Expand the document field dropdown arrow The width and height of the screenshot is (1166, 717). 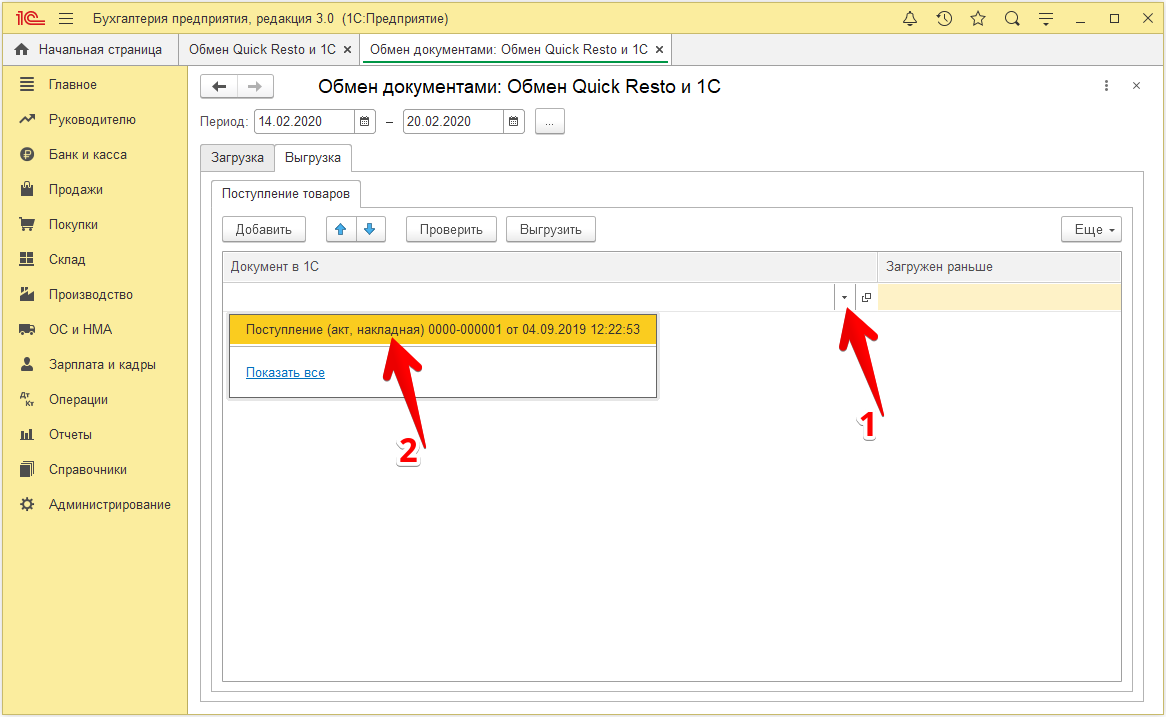click(x=844, y=297)
